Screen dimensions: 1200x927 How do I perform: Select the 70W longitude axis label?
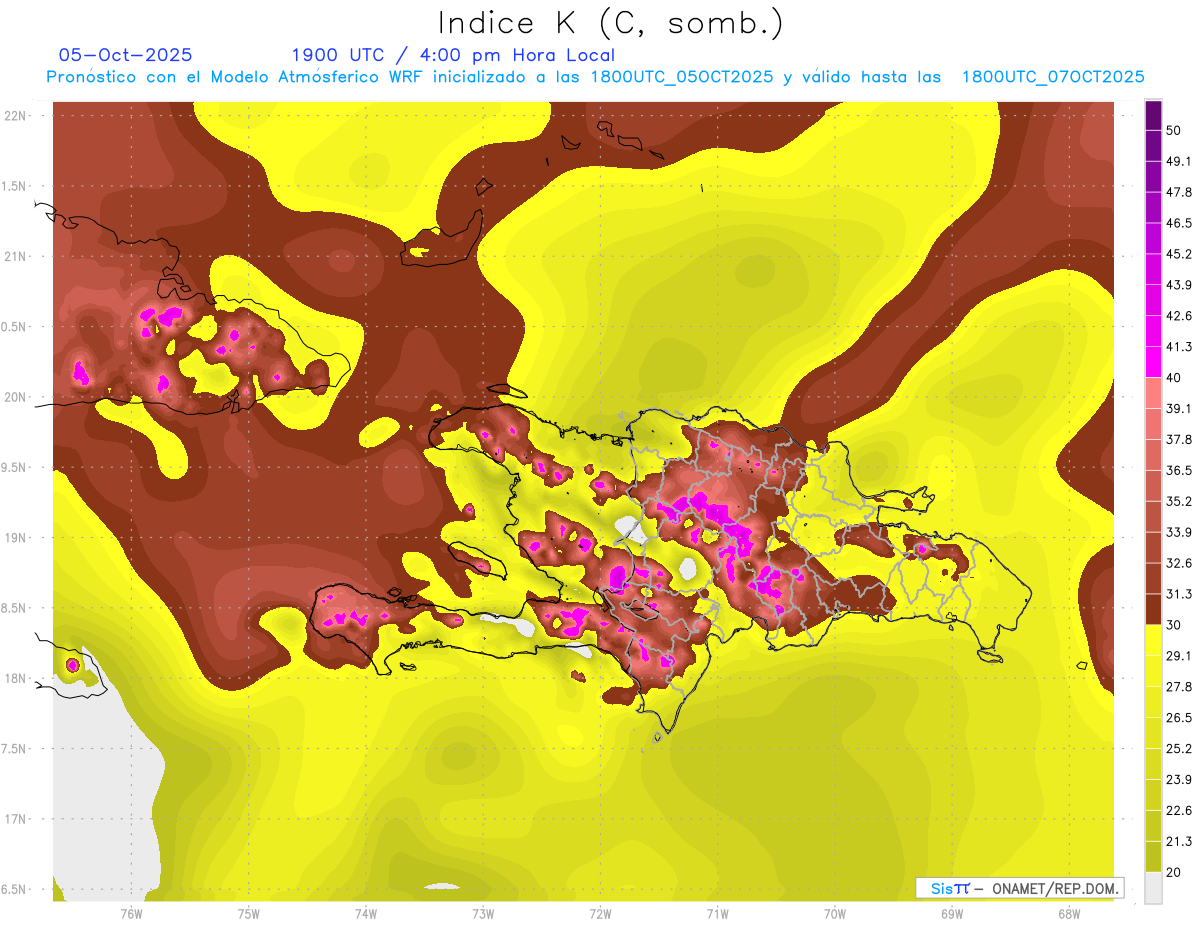[834, 914]
